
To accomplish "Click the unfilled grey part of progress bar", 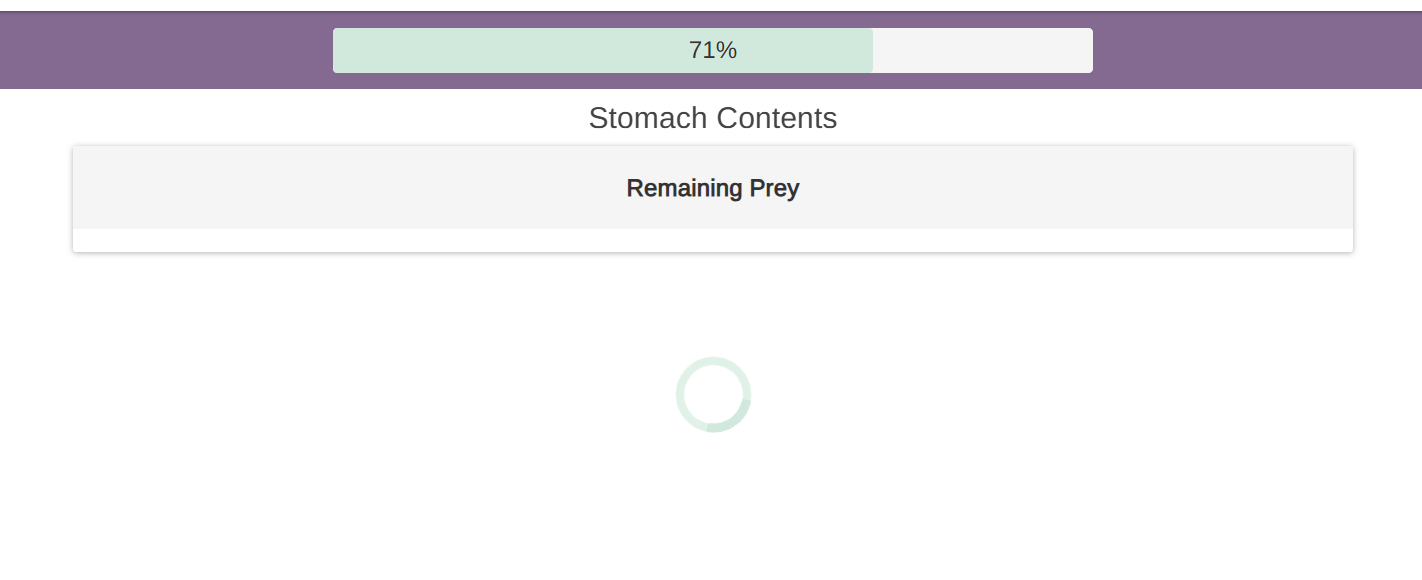I will pos(980,50).
